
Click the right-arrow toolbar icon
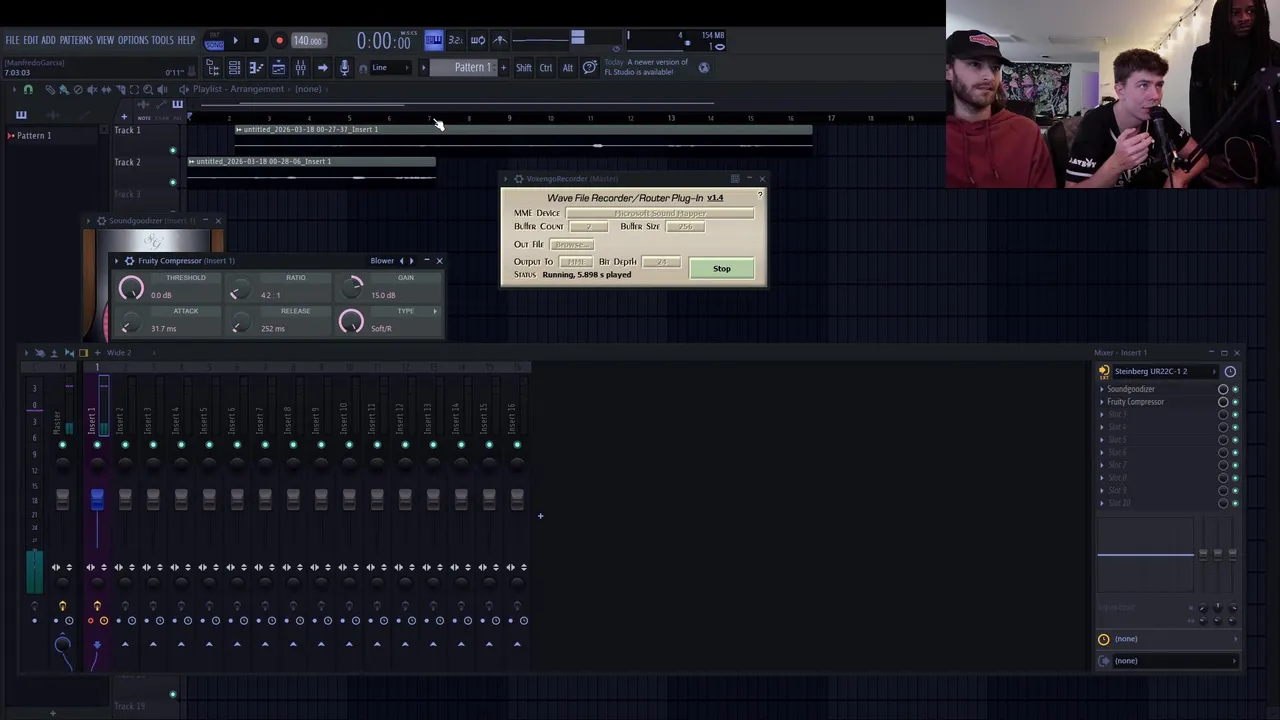(x=322, y=68)
